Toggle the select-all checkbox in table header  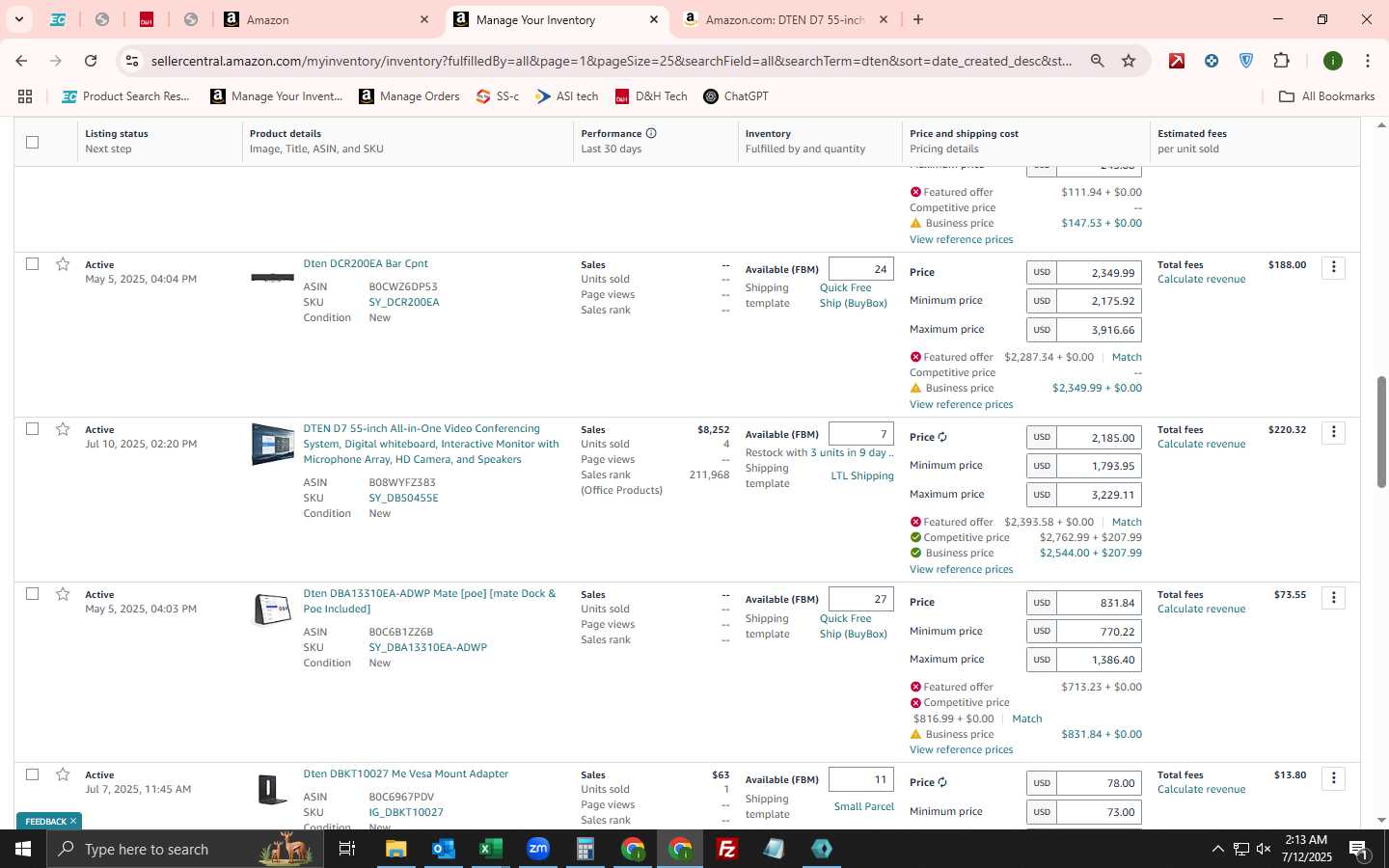[x=32, y=142]
